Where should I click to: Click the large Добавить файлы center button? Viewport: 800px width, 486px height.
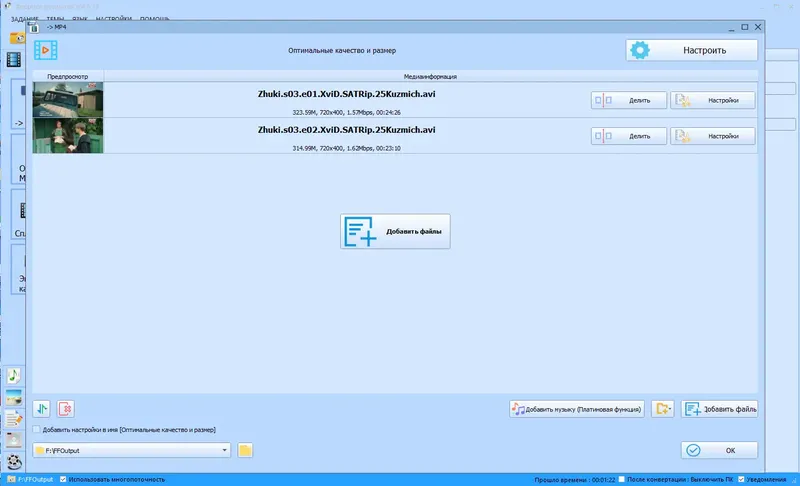395,231
